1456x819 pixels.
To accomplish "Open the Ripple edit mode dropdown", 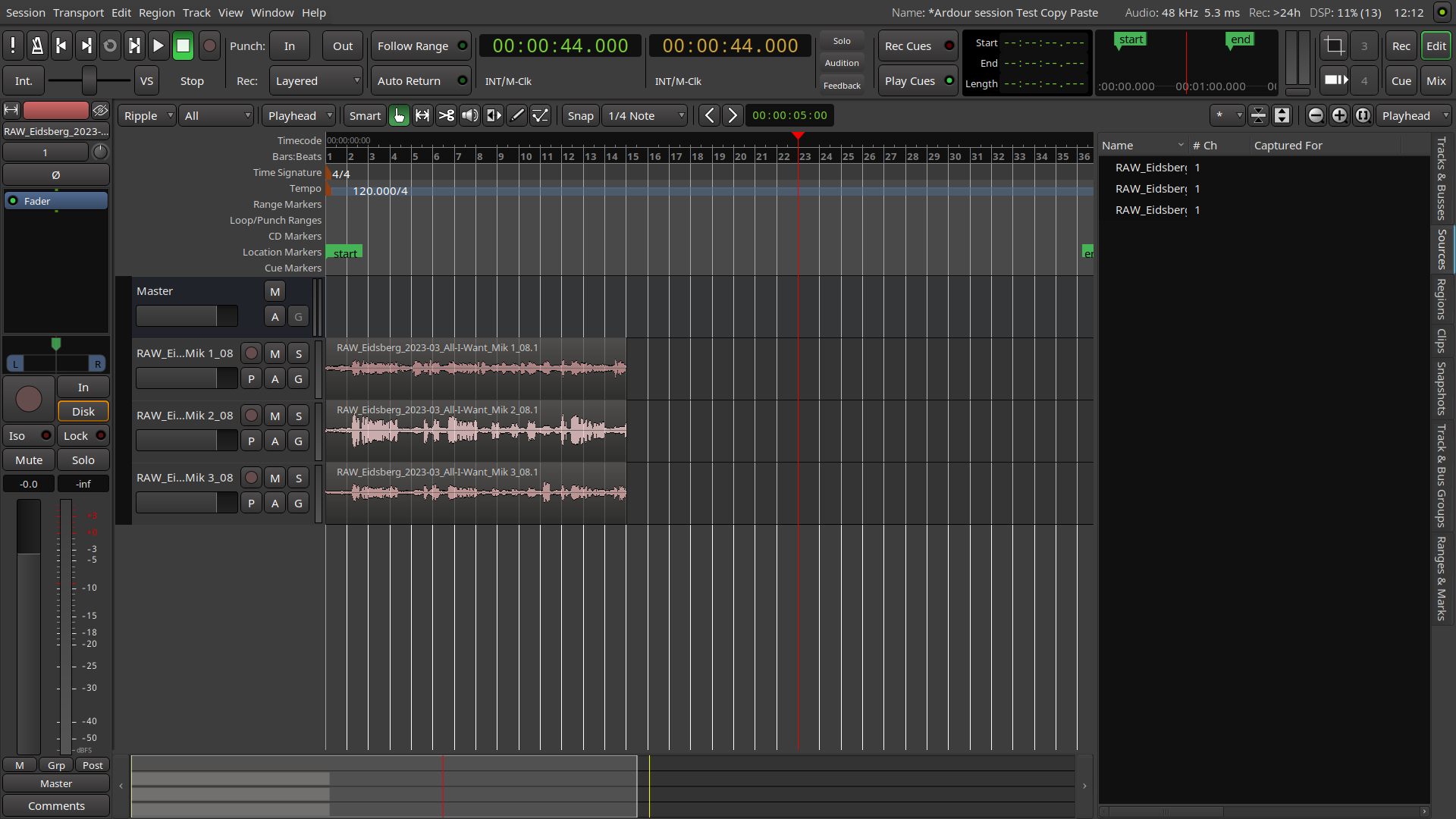I will tap(148, 116).
